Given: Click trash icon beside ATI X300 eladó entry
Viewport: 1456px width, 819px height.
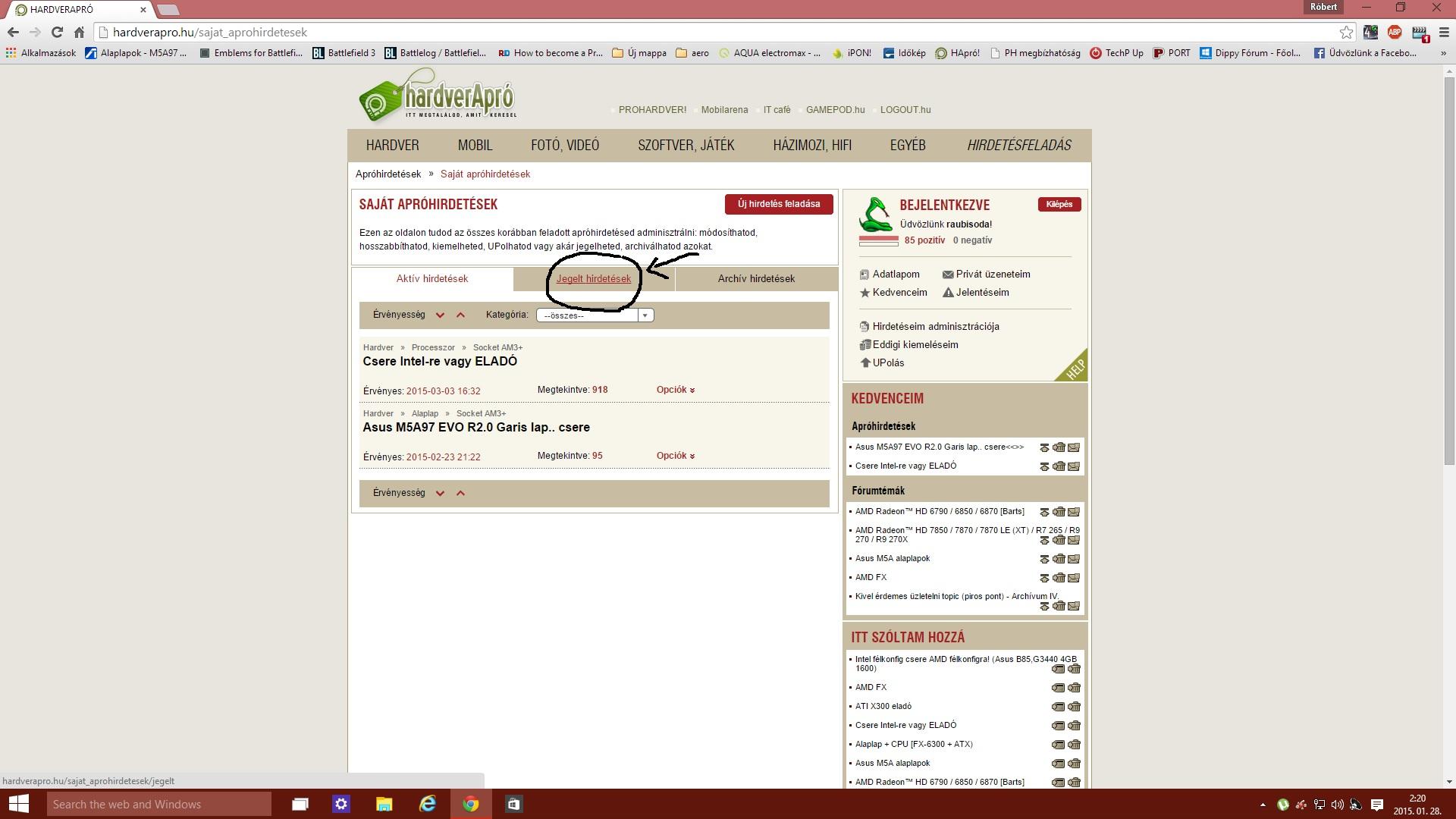Looking at the screenshot, I should (x=1074, y=707).
